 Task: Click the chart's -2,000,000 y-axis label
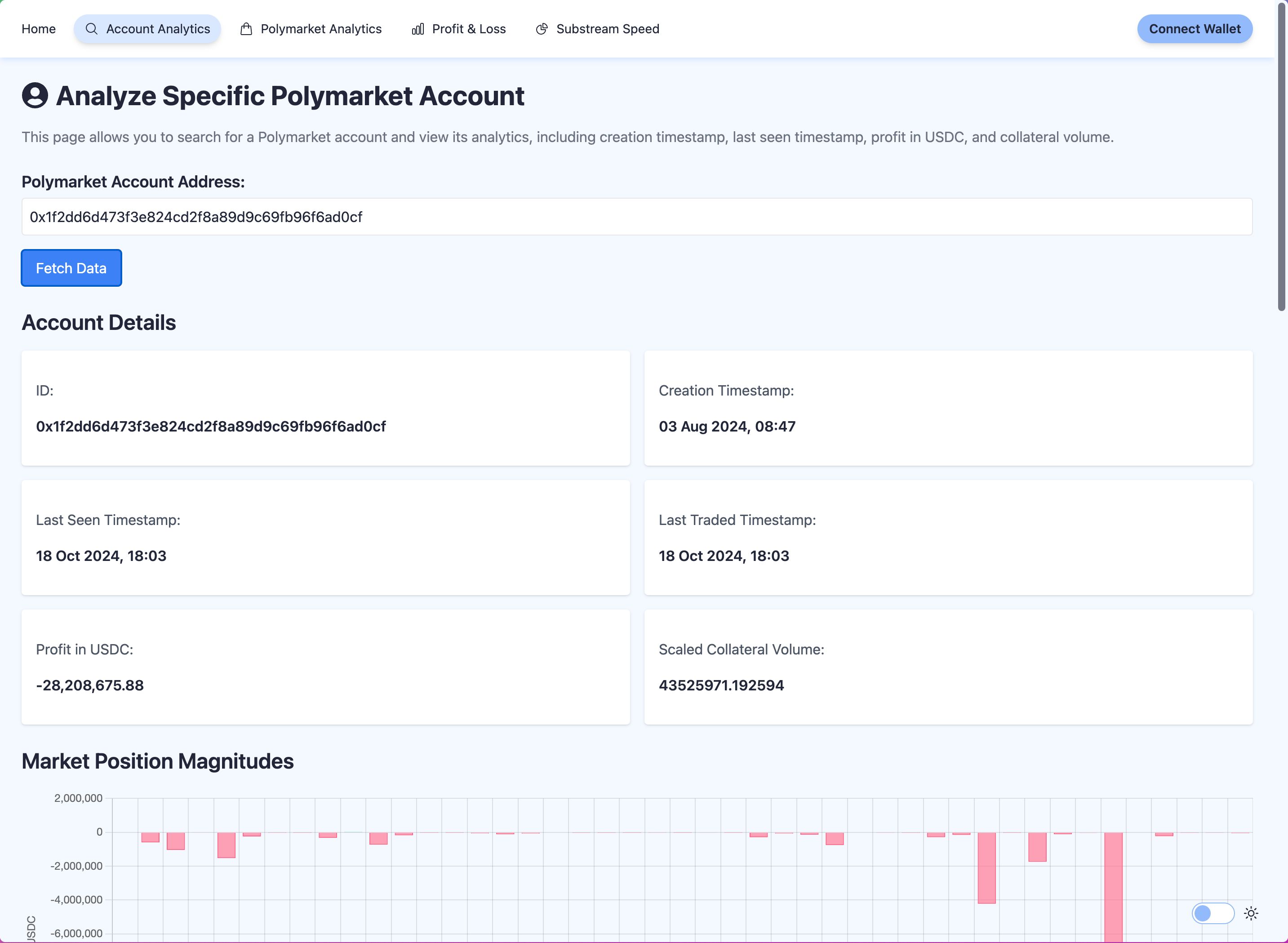point(76,866)
